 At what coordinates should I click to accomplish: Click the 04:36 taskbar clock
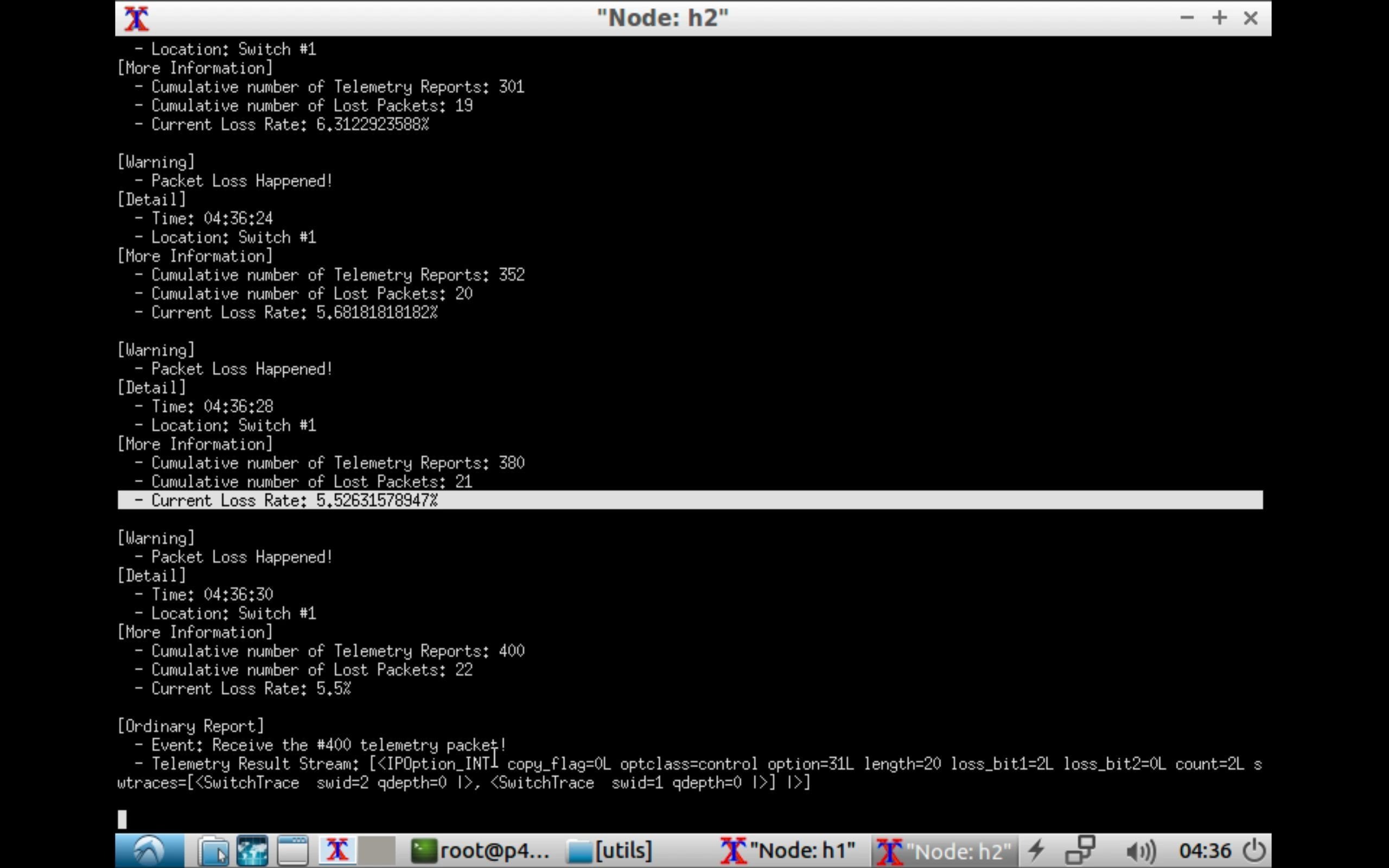pyautogui.click(x=1205, y=851)
